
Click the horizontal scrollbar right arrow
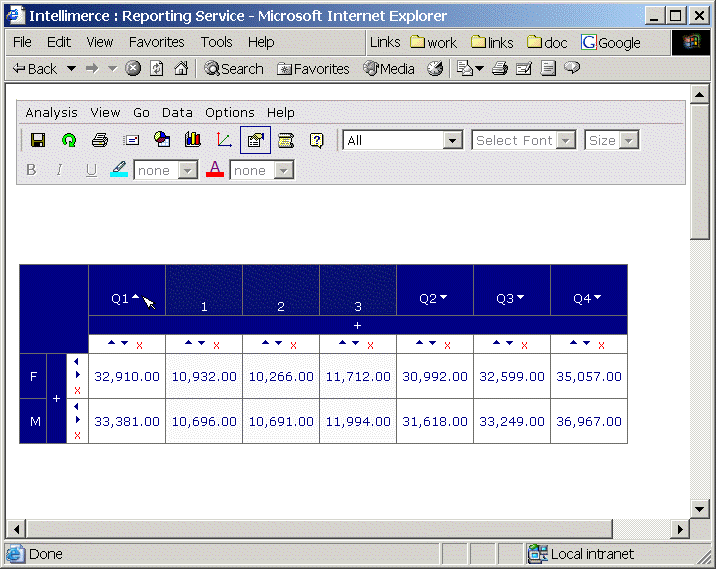pos(680,529)
